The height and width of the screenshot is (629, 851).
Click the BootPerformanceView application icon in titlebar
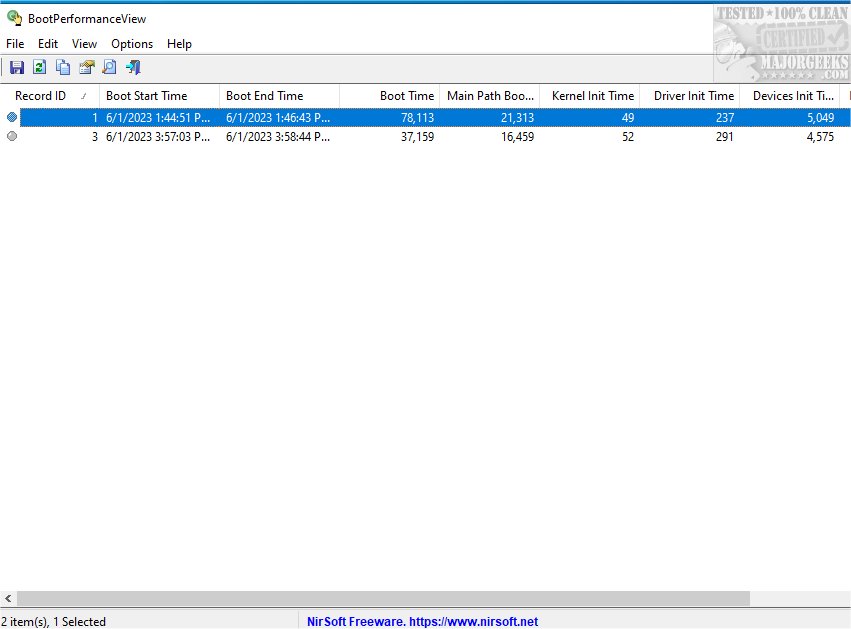(x=15, y=18)
